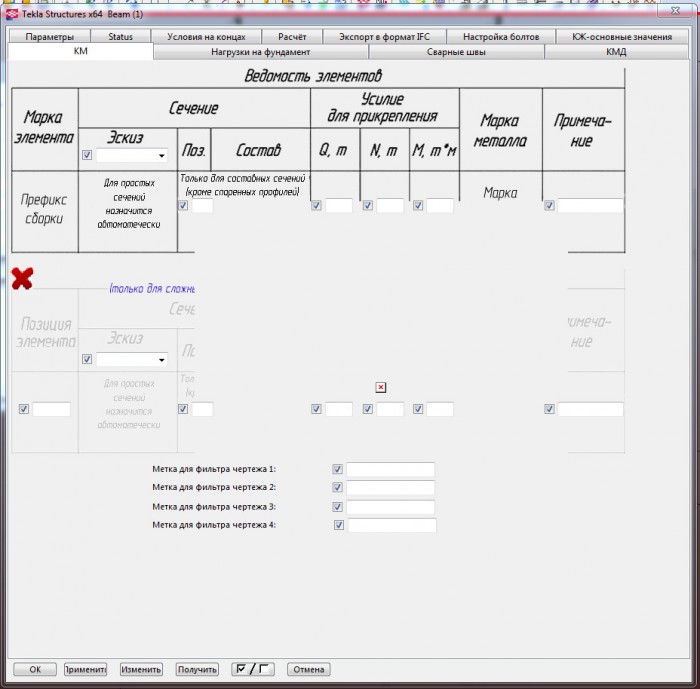Click input field for Метка для фильтра чертежа 4
The image size is (700, 689).
[392, 526]
